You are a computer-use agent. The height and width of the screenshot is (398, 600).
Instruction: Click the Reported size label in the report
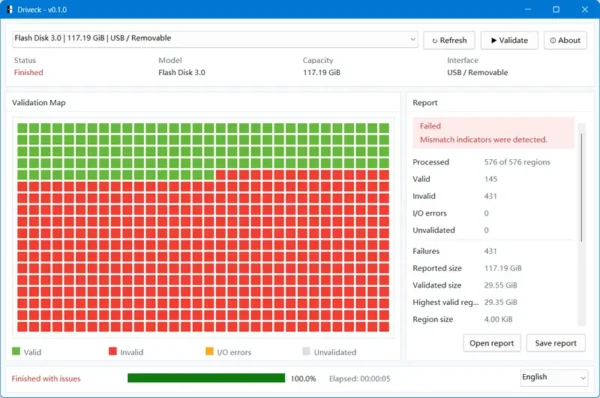pyautogui.click(x=437, y=268)
